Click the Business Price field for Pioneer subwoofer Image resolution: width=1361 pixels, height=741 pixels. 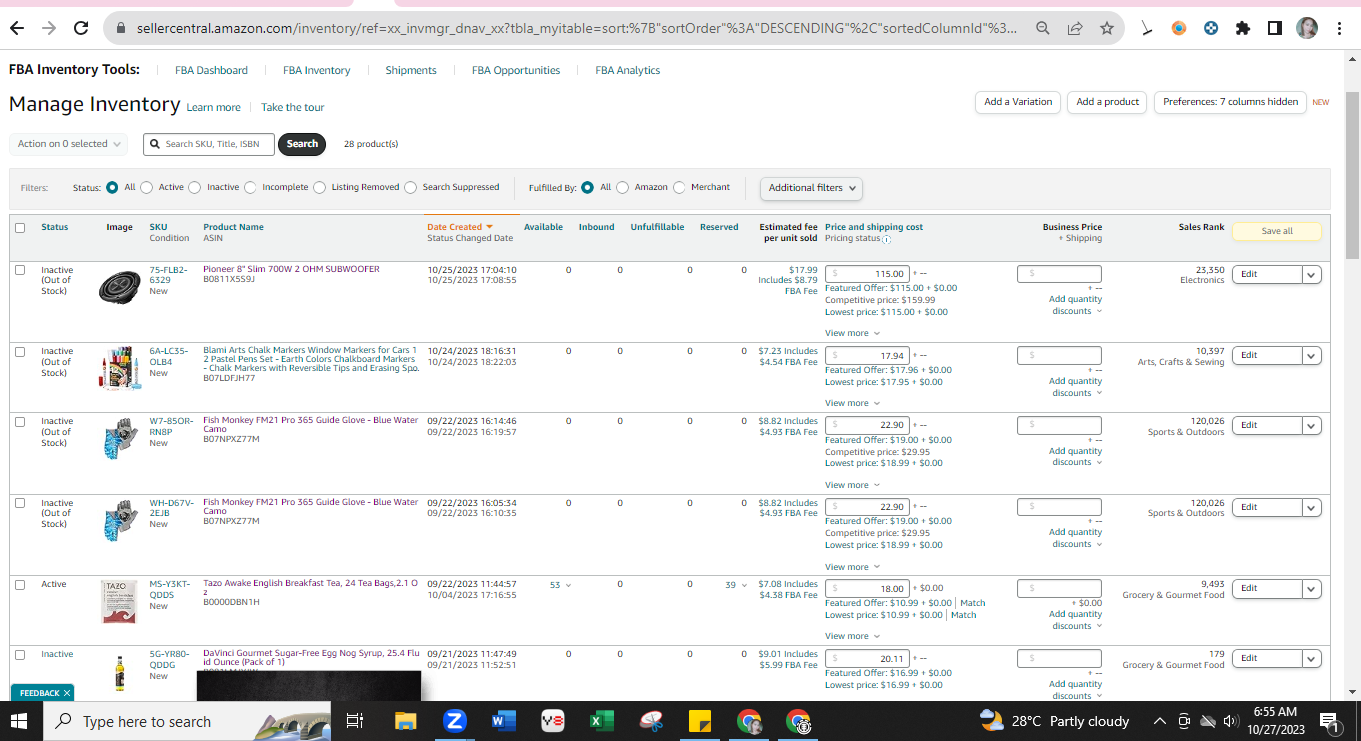[x=1059, y=274]
